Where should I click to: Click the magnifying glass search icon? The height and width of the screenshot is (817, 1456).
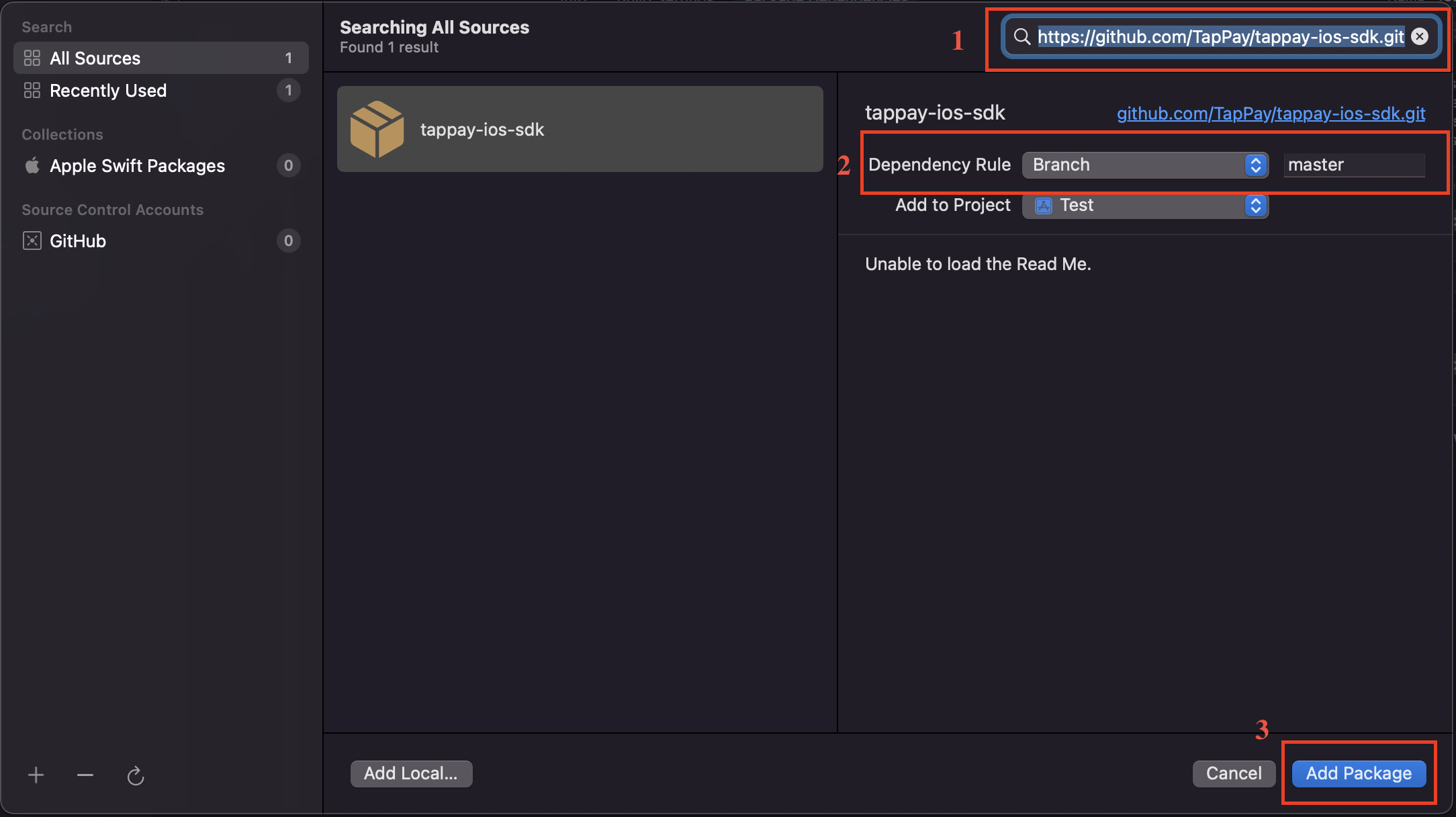pos(1022,36)
